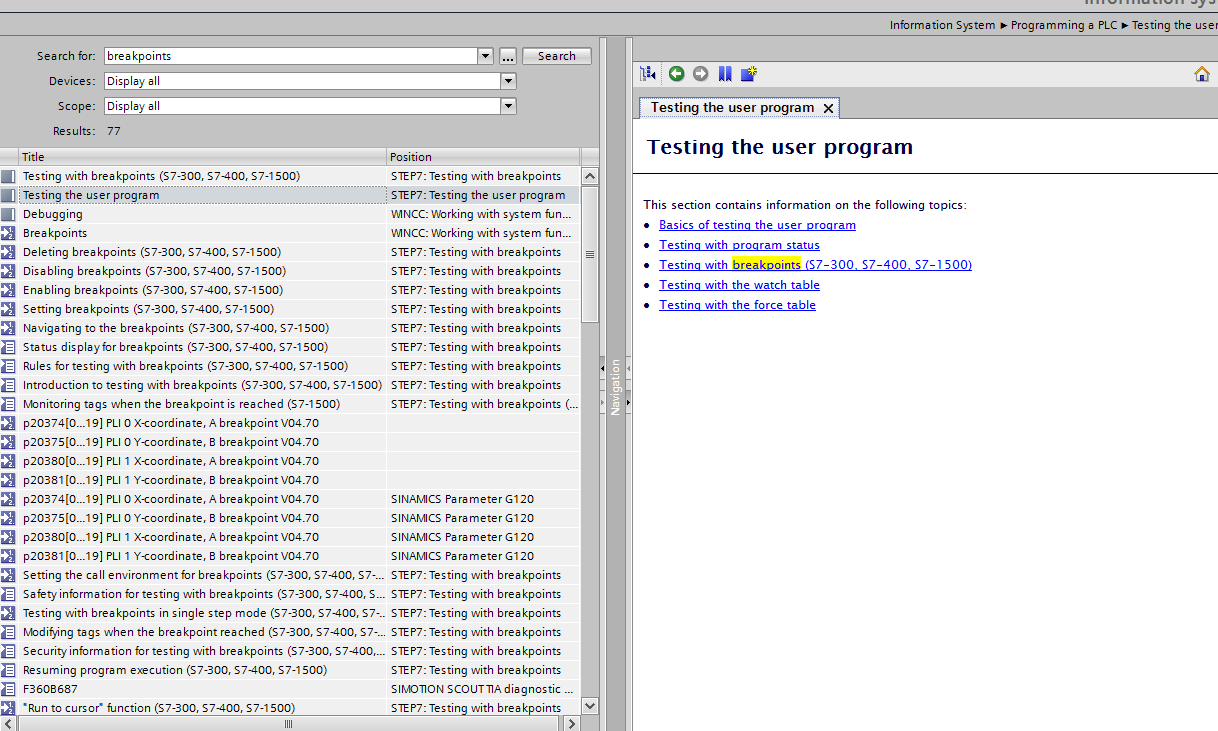The height and width of the screenshot is (731, 1218).
Task: Select Rules for testing with breakpoints result
Action: [290, 366]
